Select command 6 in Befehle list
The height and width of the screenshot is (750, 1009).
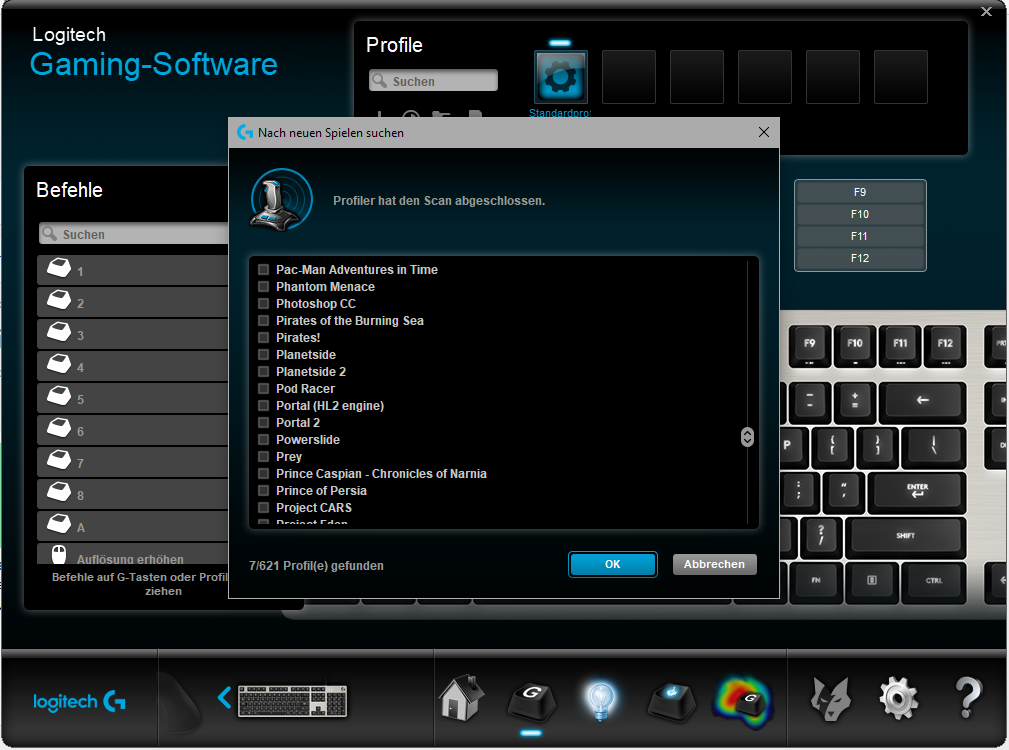coord(133,430)
